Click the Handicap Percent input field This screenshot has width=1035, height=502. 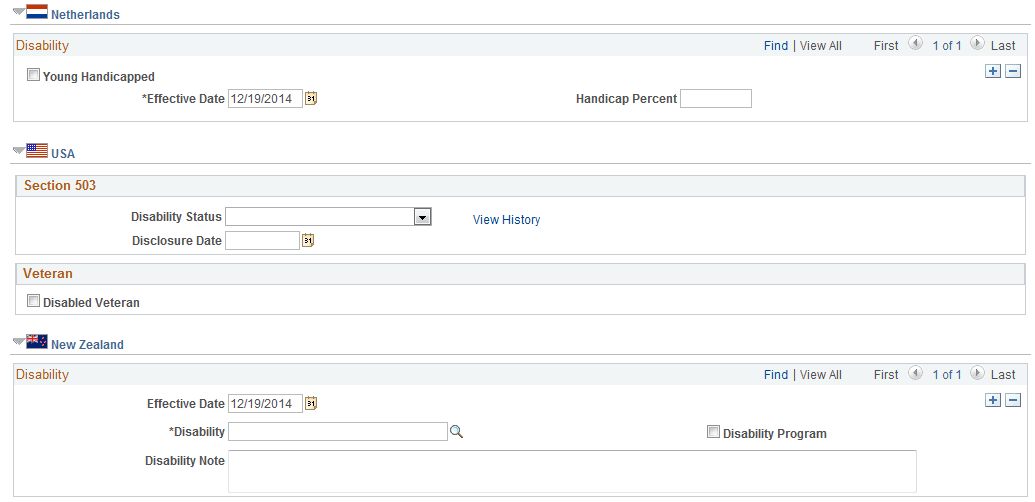(x=716, y=99)
